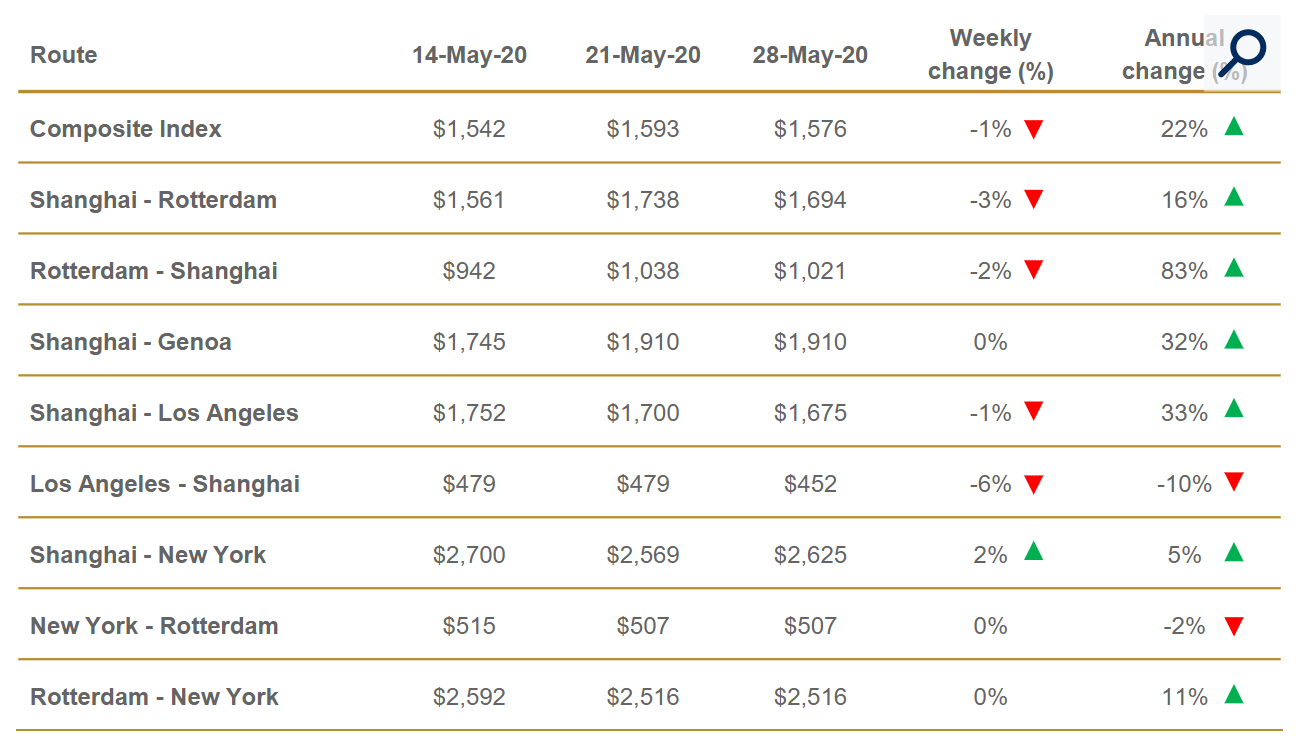Click green annual arrow for Rotterdam - Shanghai
1302x745 pixels.
coord(1234,268)
